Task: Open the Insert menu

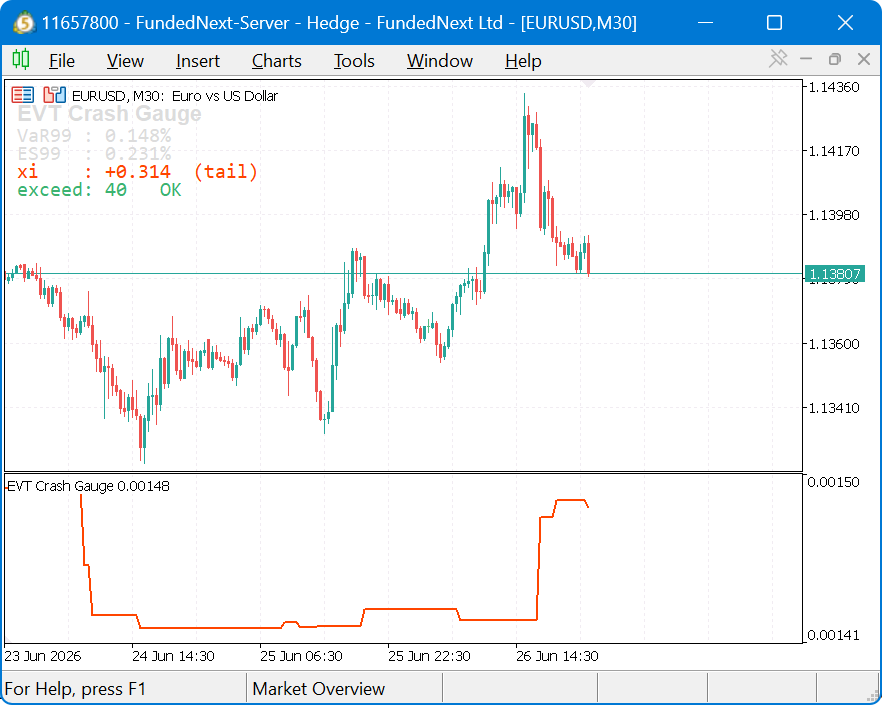Action: [x=197, y=61]
